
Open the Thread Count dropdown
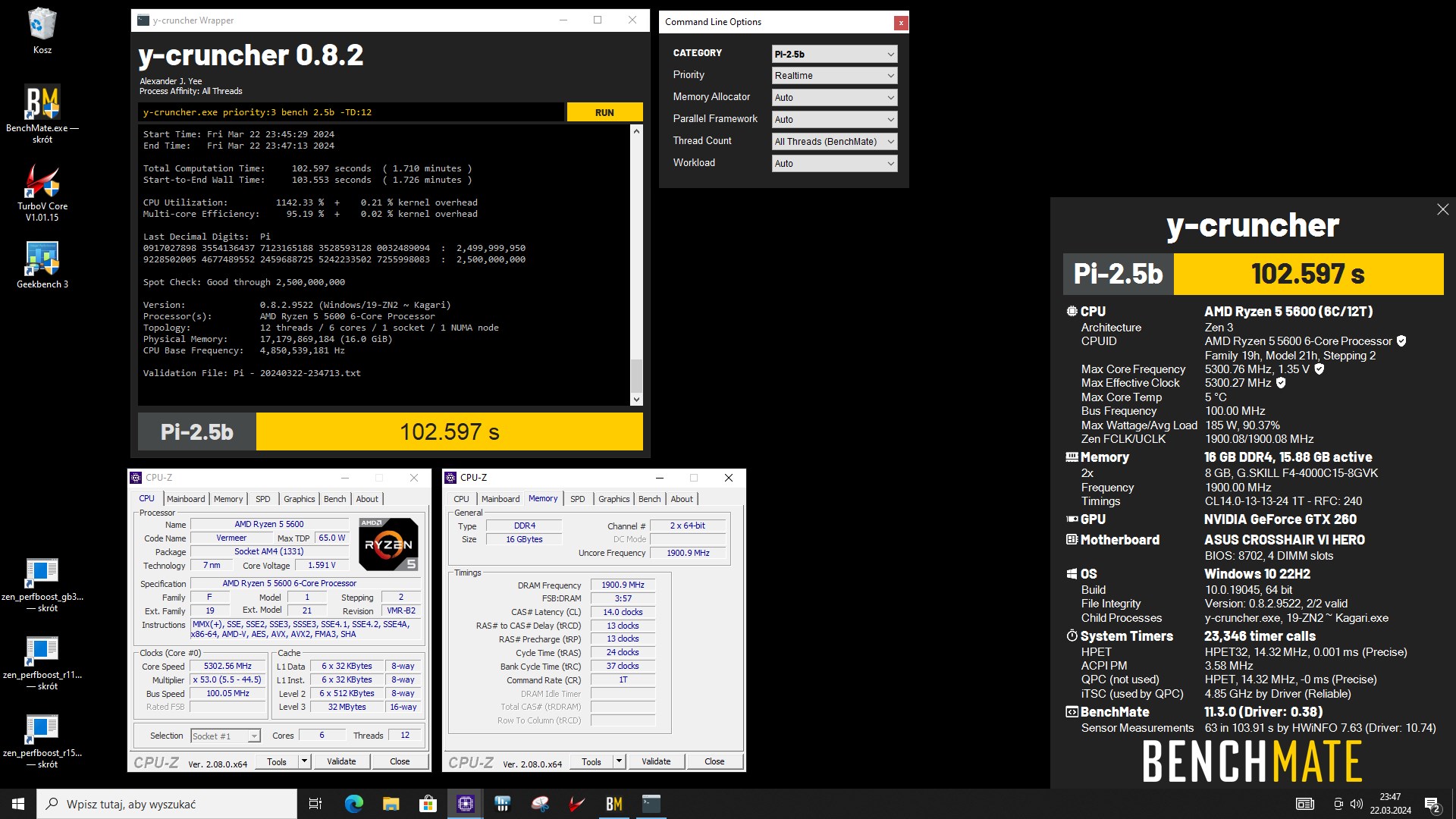point(834,142)
